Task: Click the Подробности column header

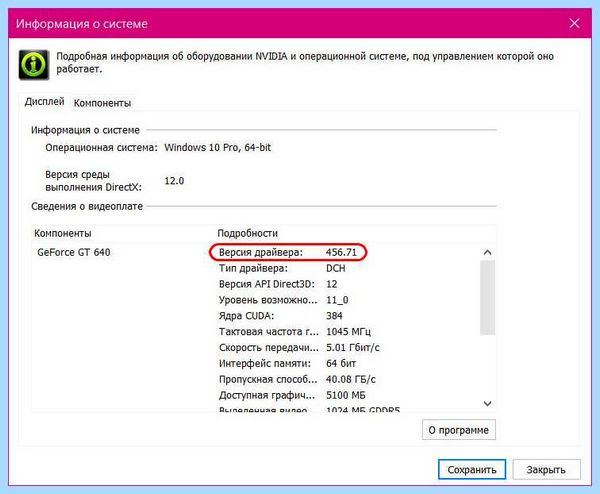Action: (248, 233)
